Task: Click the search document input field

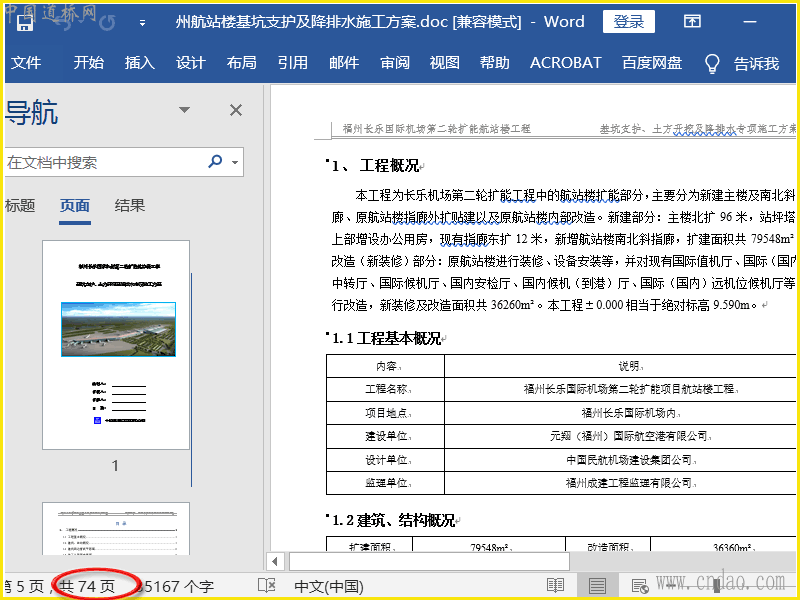Action: (x=100, y=162)
